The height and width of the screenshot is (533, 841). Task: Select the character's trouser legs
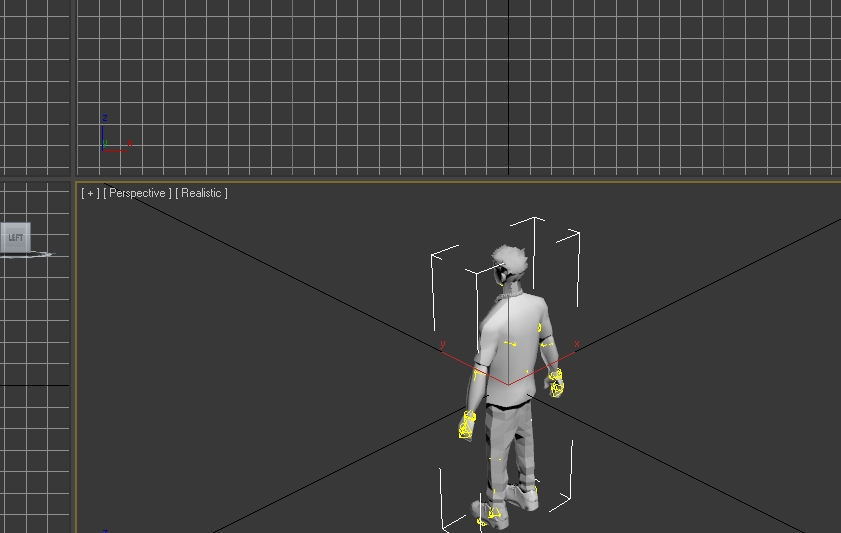coord(510,440)
